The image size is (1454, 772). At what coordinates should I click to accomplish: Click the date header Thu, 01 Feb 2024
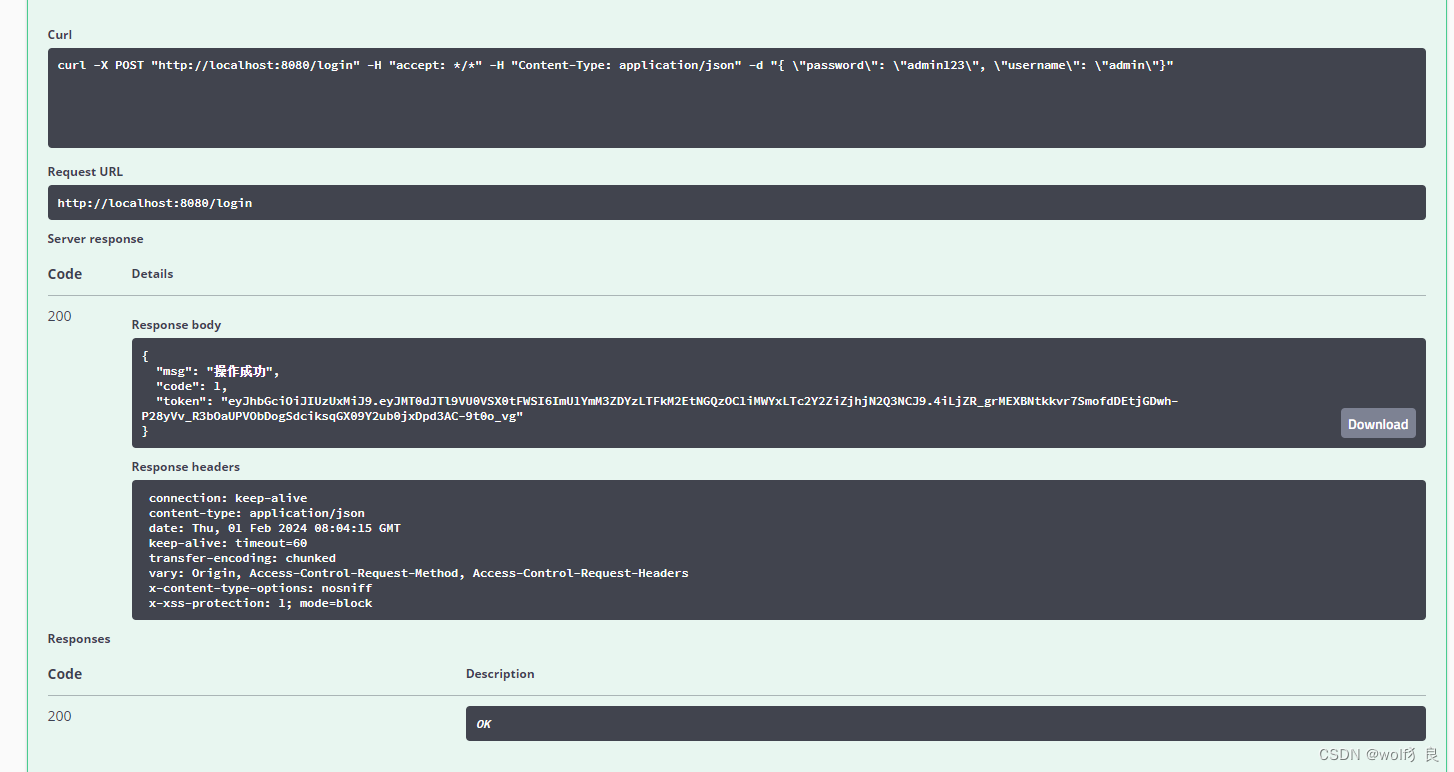tap(275, 528)
